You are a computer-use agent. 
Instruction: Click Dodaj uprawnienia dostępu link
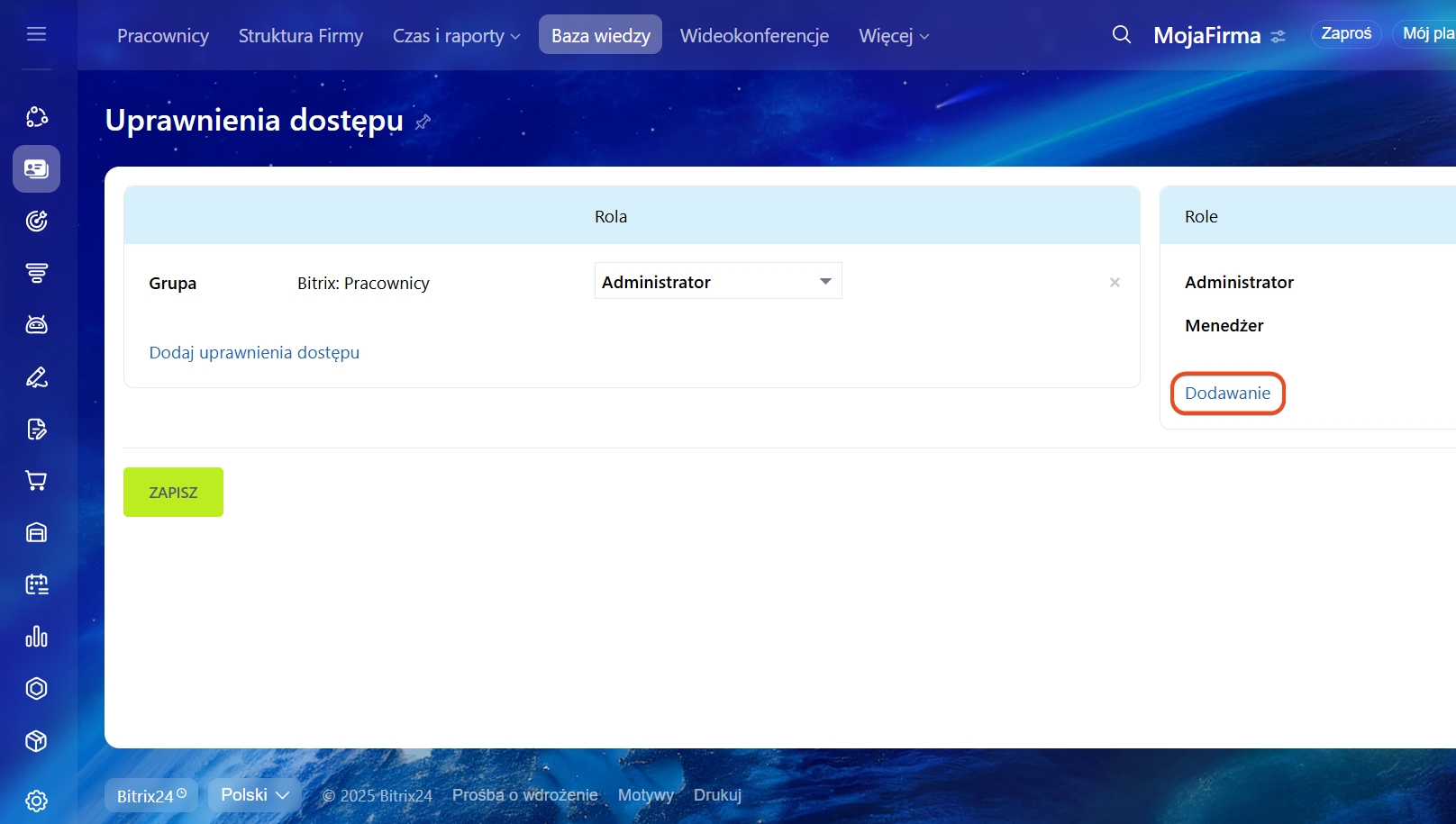(x=254, y=353)
